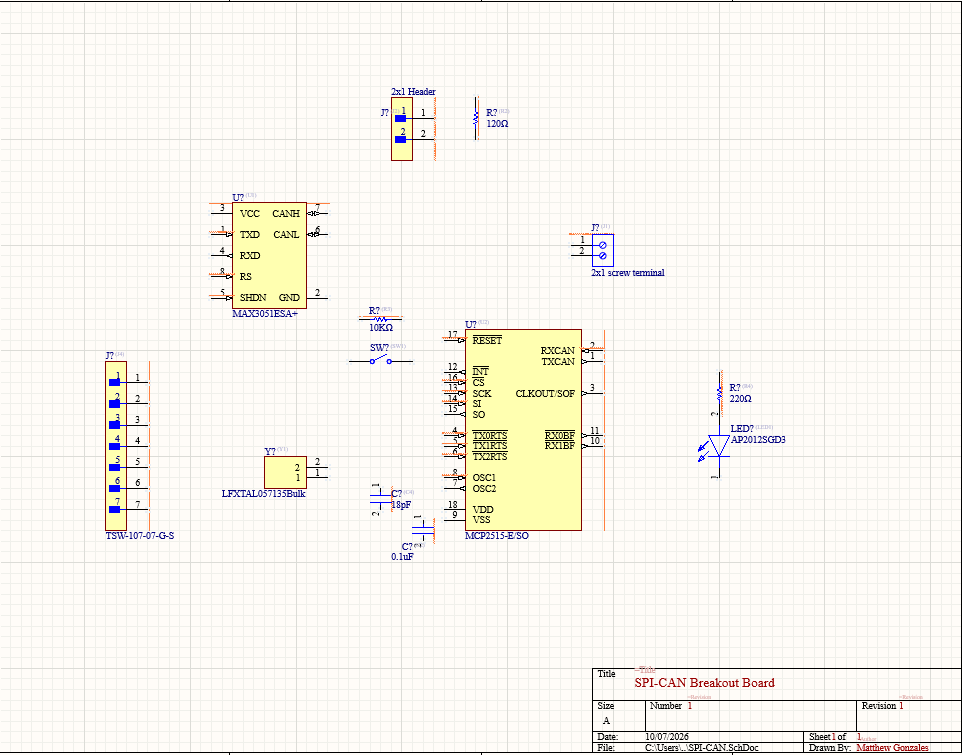Select the AP2012SGD3 LED symbol
962x755 pixels.
718,446
